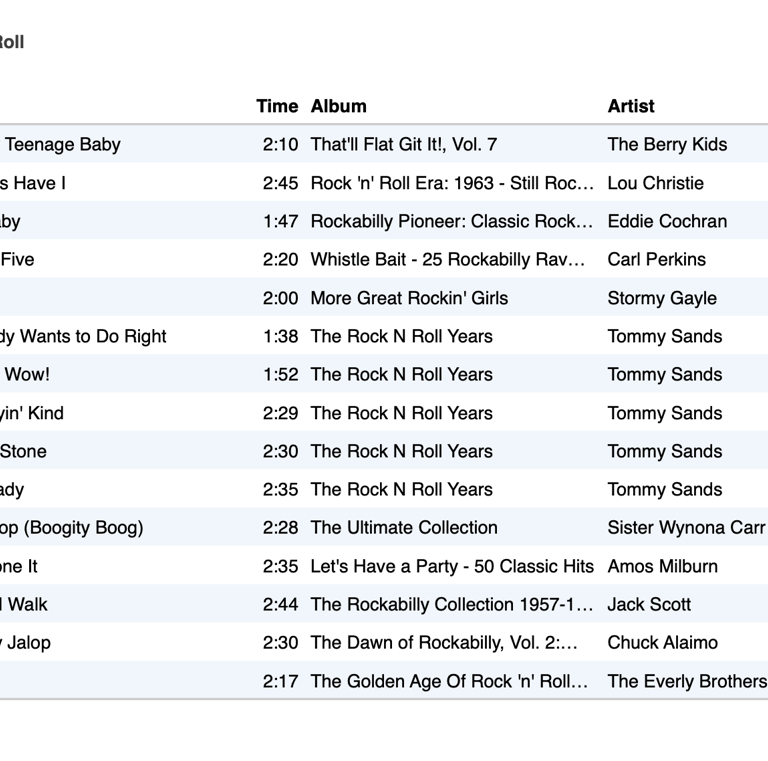The width and height of the screenshot is (768, 761).
Task: Click the 2:45 time value
Action: tap(280, 183)
